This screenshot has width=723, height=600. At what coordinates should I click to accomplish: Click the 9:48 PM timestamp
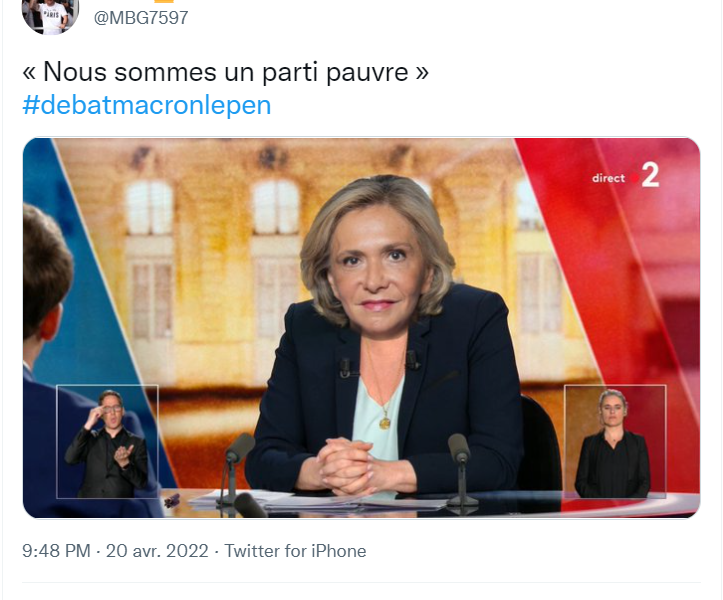[56, 551]
